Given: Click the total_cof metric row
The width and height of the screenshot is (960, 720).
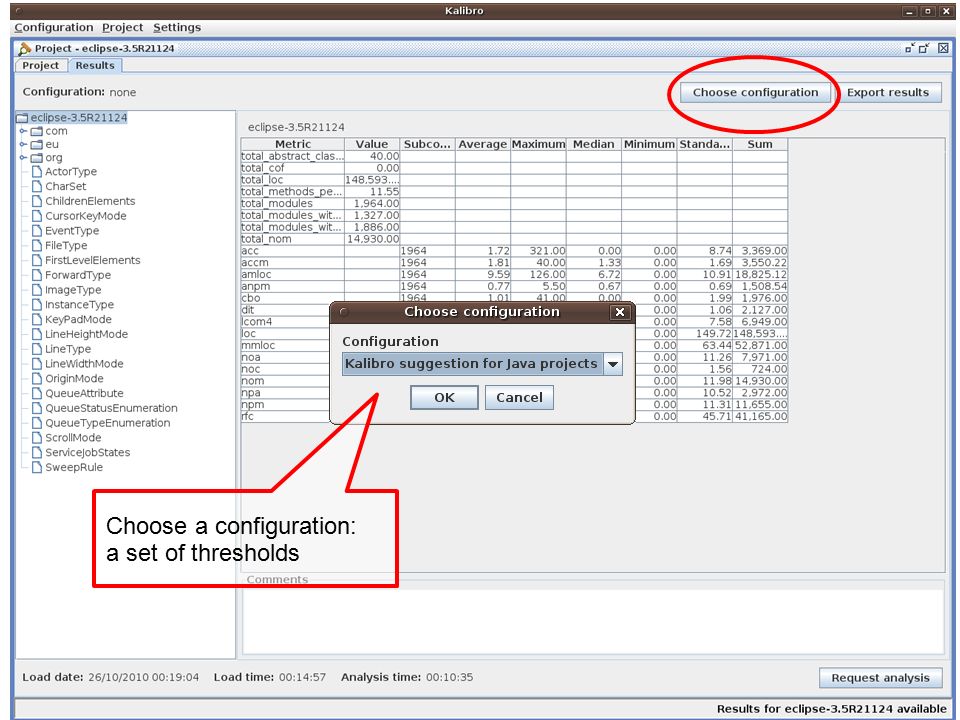Looking at the screenshot, I should 514,168.
